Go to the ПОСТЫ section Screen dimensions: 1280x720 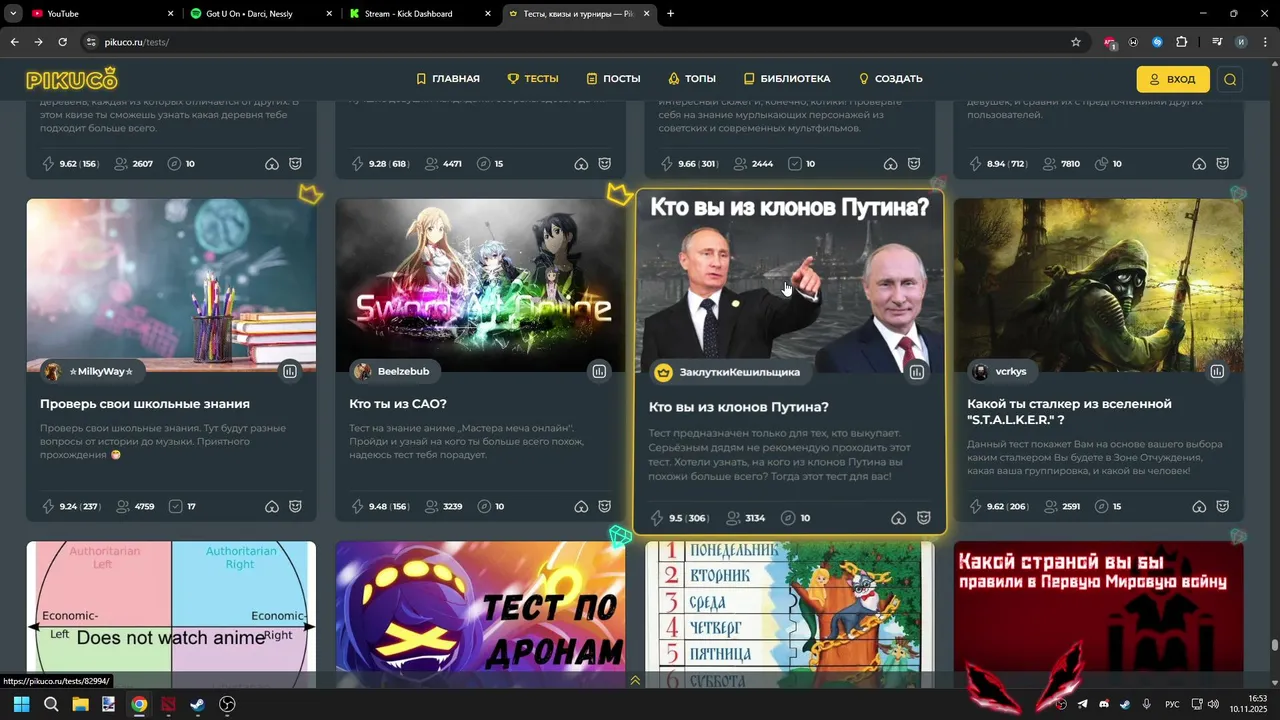[x=613, y=79]
